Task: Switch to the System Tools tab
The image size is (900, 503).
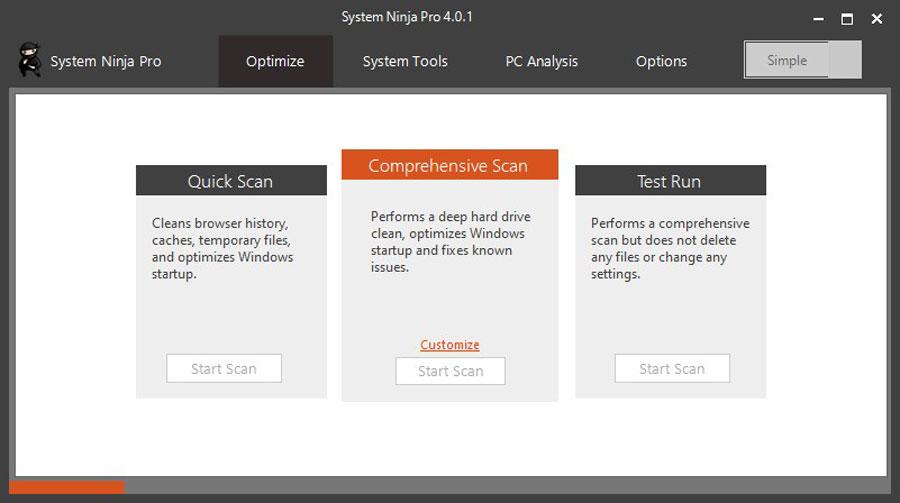Action: [x=405, y=61]
